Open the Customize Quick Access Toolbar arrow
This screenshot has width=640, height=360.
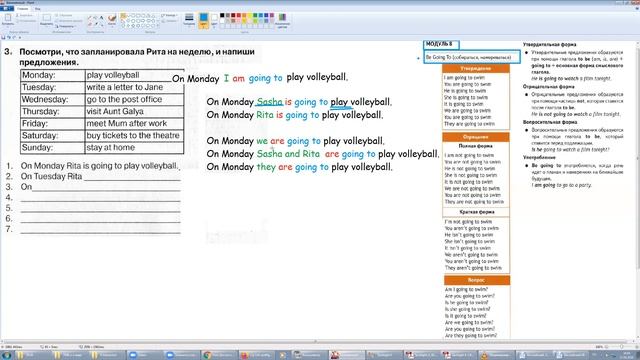tap(19, 37)
